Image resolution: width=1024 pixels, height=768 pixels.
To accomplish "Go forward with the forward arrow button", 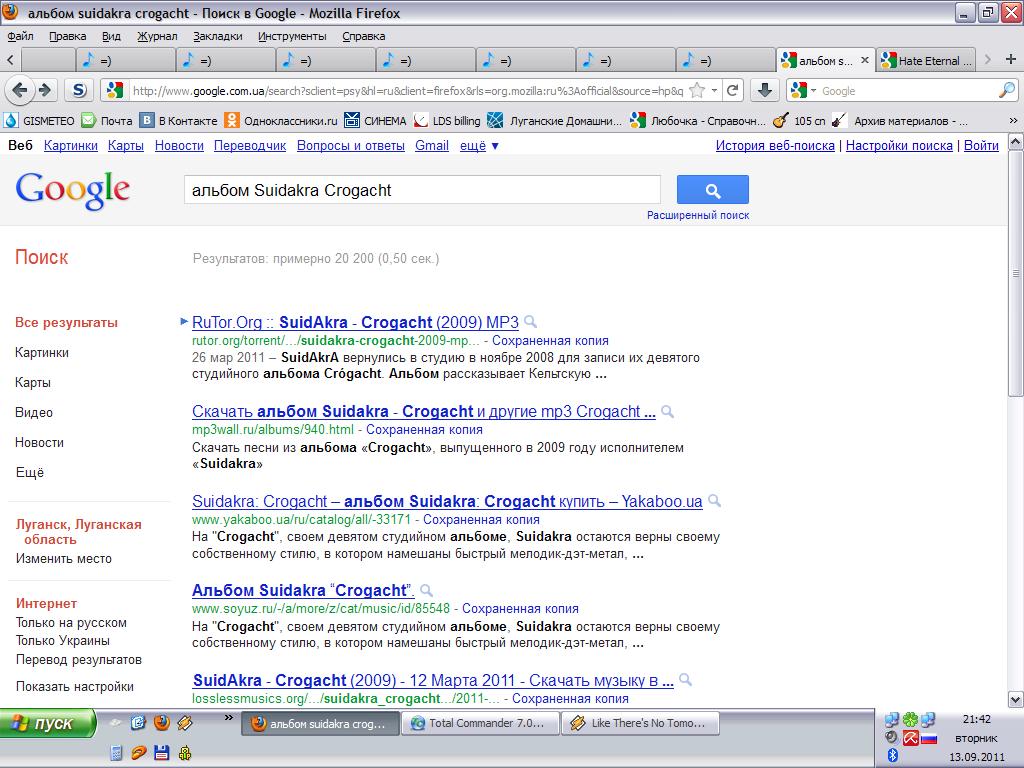I will click(x=46, y=90).
